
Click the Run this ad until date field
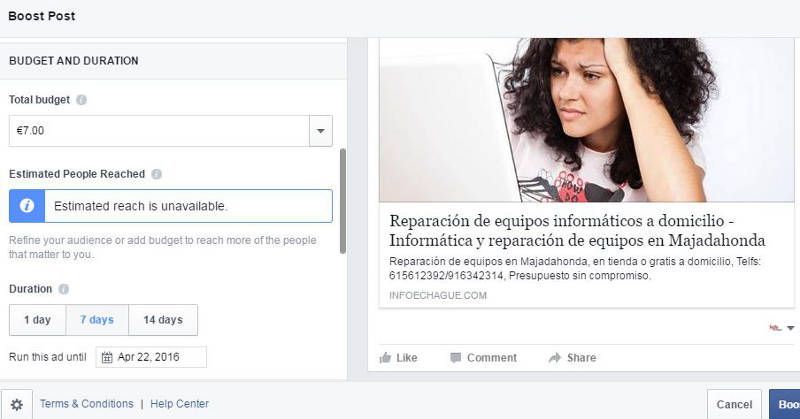point(151,357)
